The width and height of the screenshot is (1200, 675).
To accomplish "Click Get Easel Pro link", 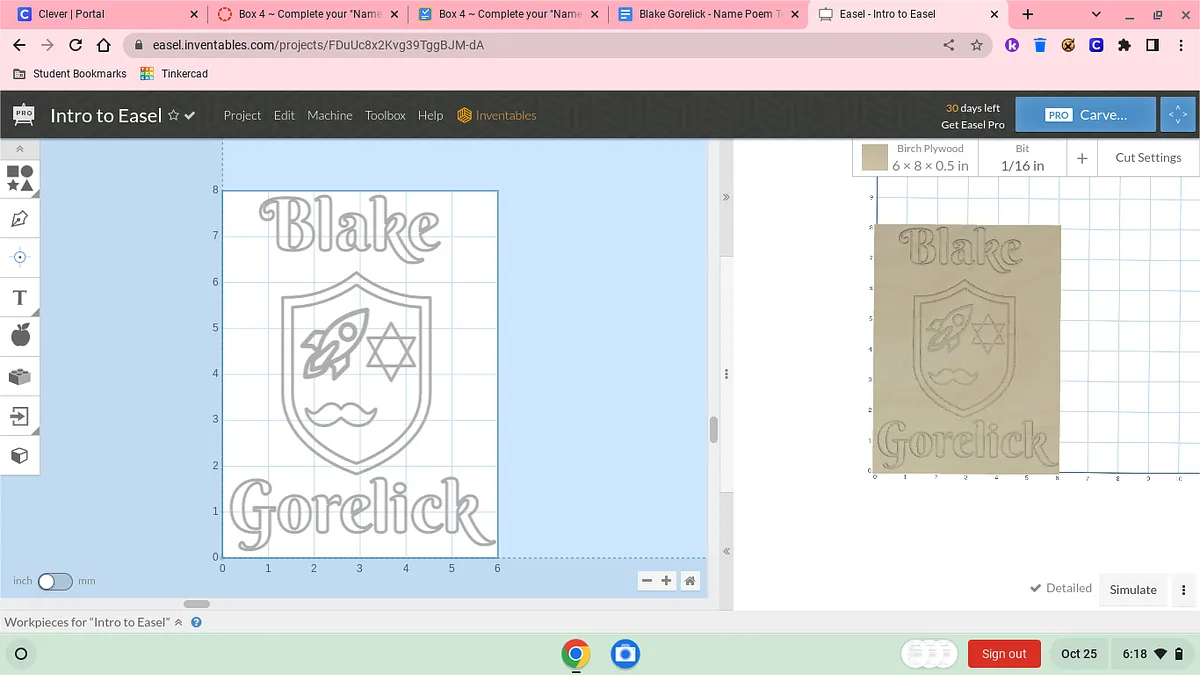I will pos(973,125).
